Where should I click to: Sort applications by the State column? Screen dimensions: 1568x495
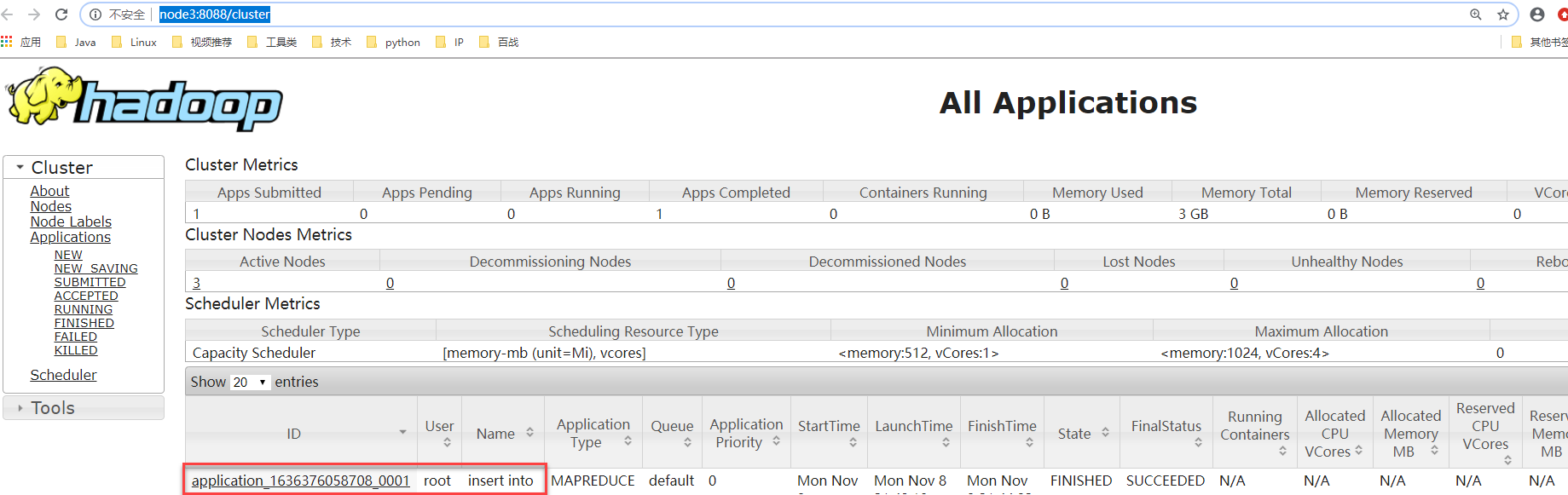point(1105,433)
